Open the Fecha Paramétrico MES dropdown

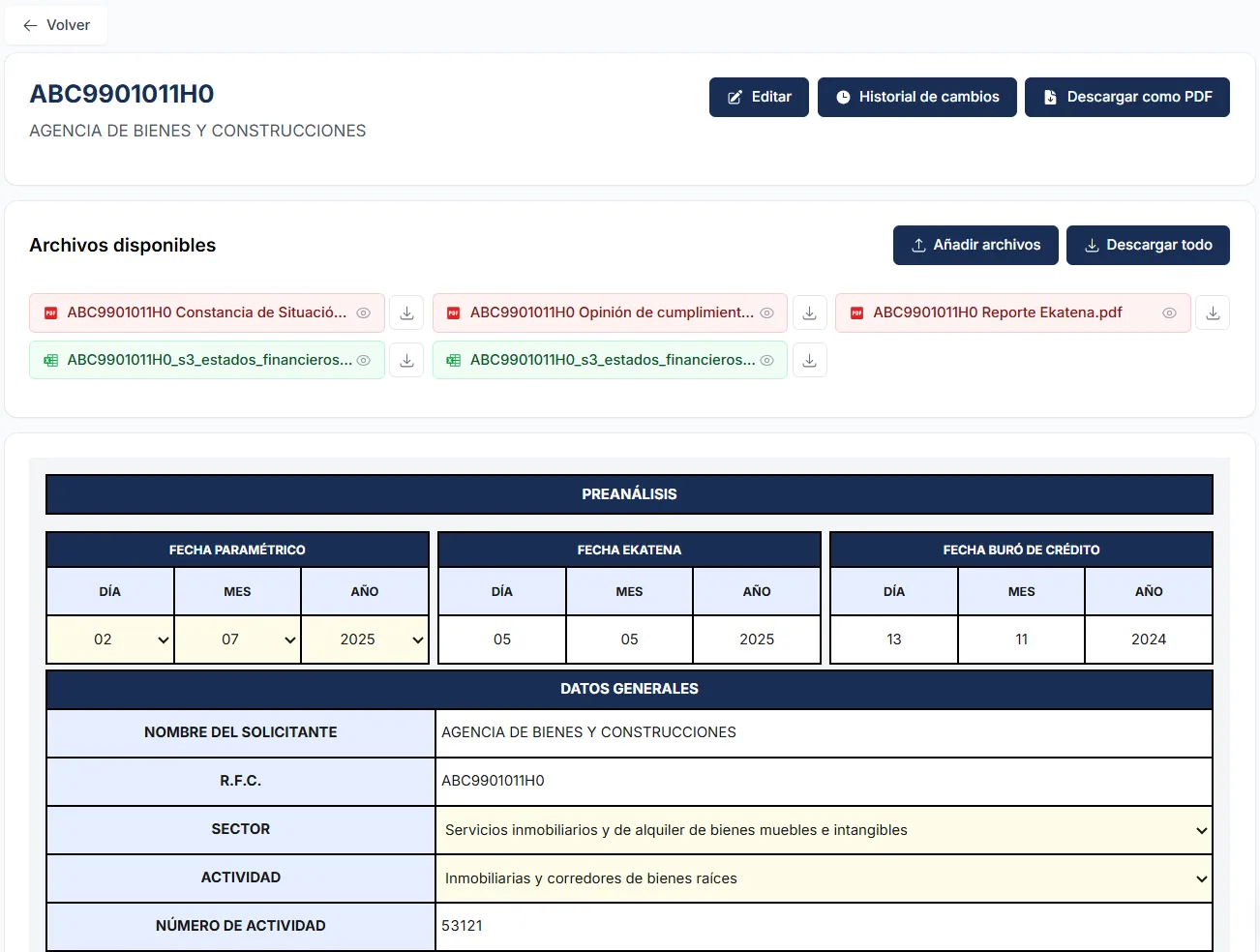(237, 640)
